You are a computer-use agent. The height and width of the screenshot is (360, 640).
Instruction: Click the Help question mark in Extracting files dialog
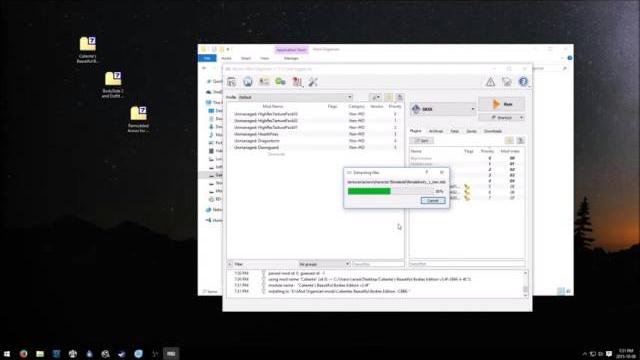427,172
